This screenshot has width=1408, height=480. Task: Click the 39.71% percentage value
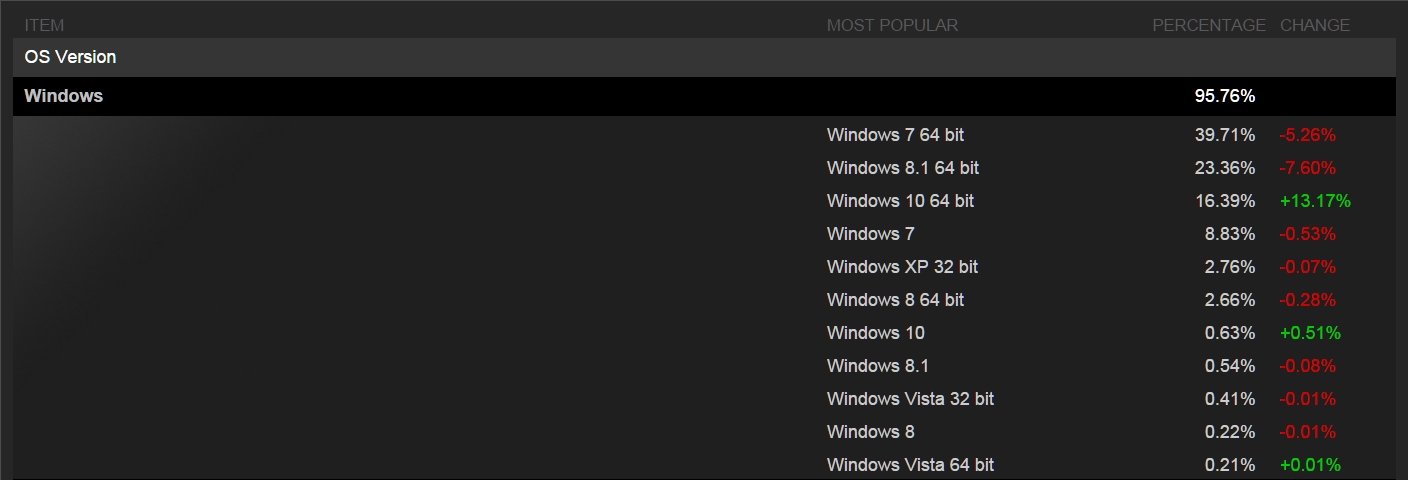(x=1224, y=135)
